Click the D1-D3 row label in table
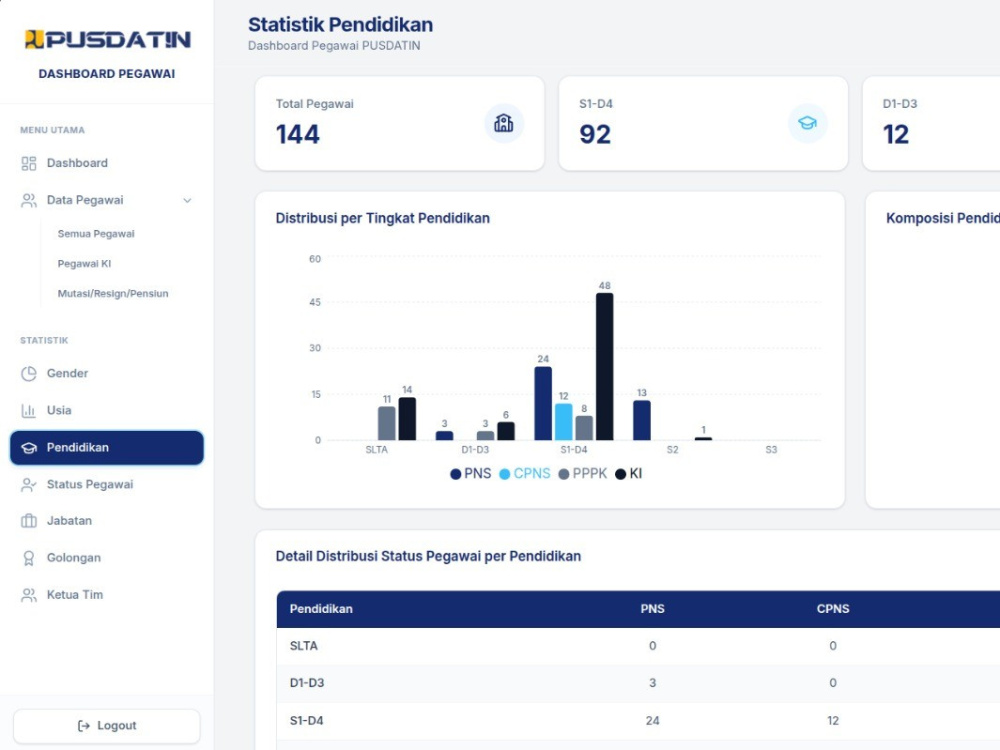Image resolution: width=1000 pixels, height=750 pixels. coord(307,683)
